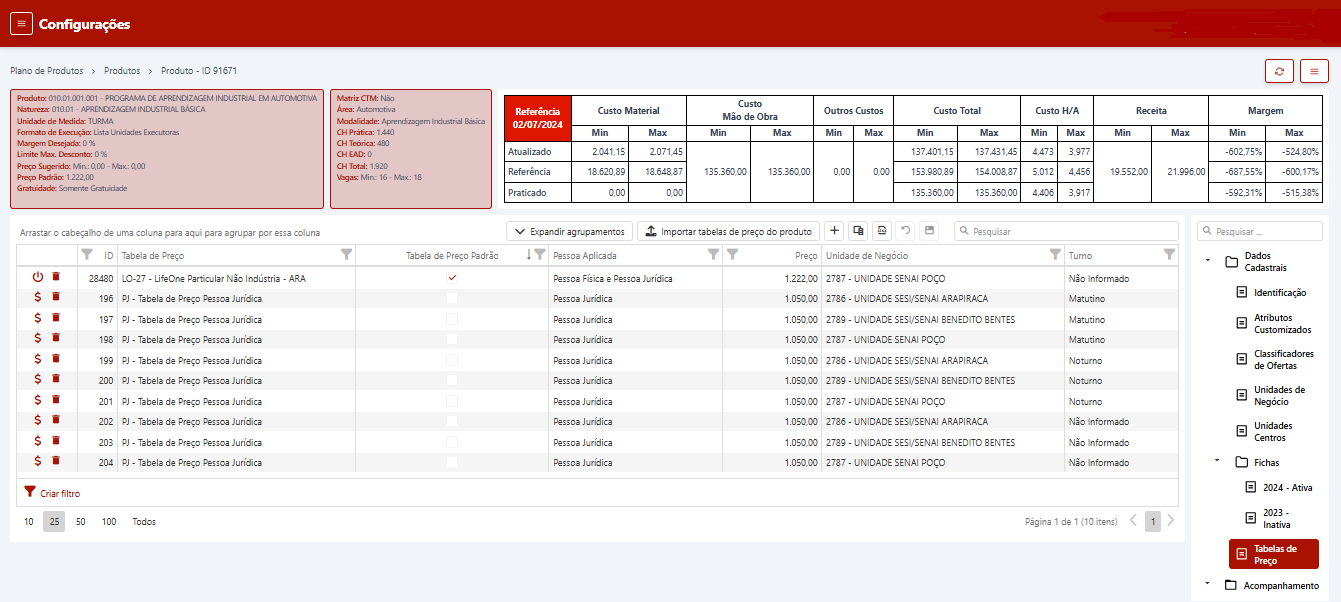This screenshot has height=602, width=1341.
Task: Check Tabela de Preço Padrão for row 196
Action: (x=452, y=298)
